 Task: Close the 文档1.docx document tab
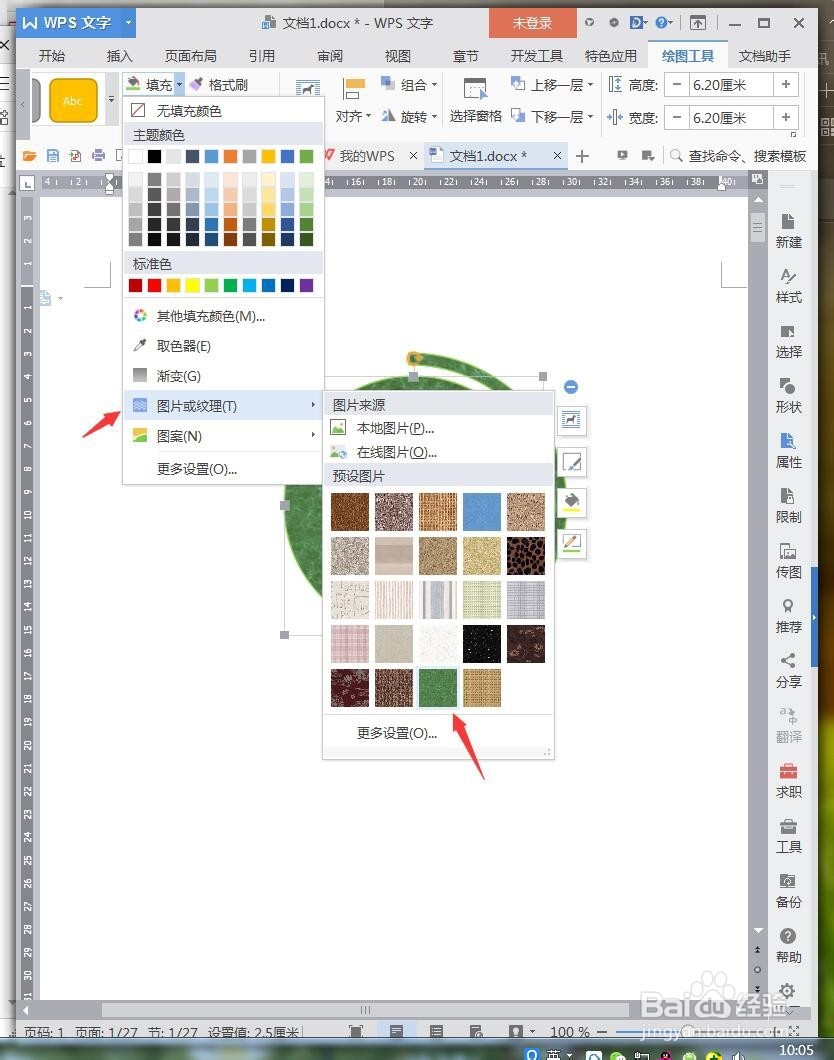pyautogui.click(x=557, y=155)
